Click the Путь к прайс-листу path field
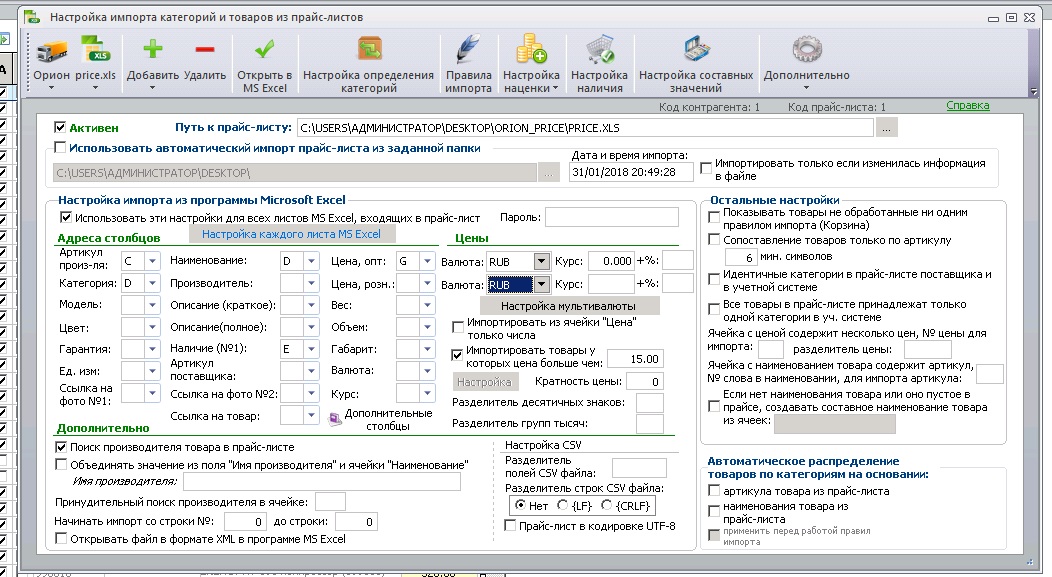 point(585,127)
